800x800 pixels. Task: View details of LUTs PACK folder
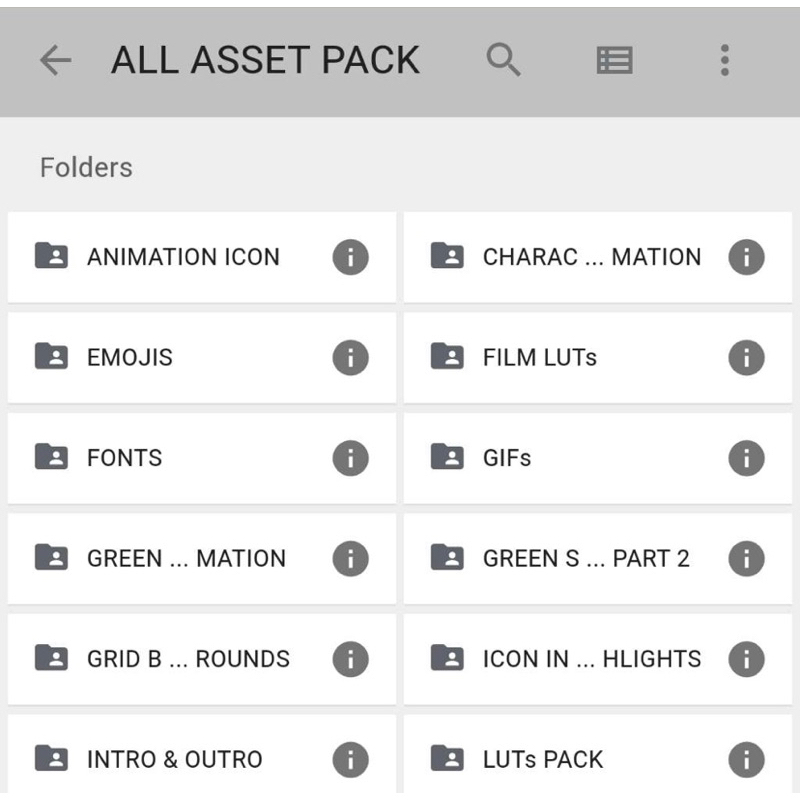point(746,759)
